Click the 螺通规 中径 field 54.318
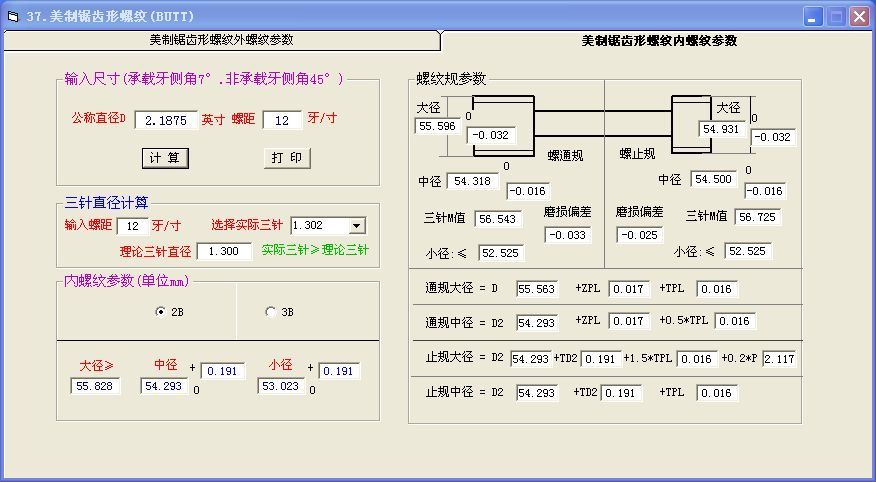 click(473, 181)
